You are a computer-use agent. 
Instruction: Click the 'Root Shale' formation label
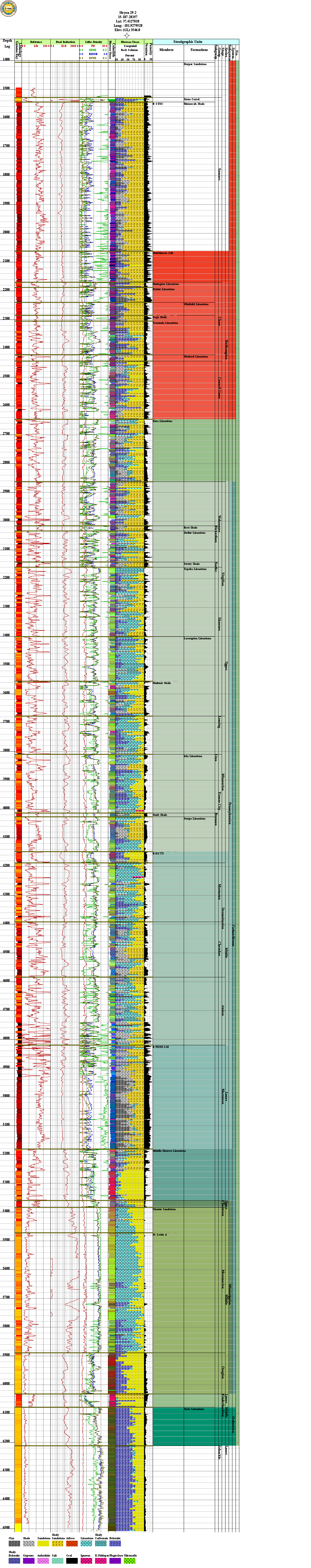[191, 528]
